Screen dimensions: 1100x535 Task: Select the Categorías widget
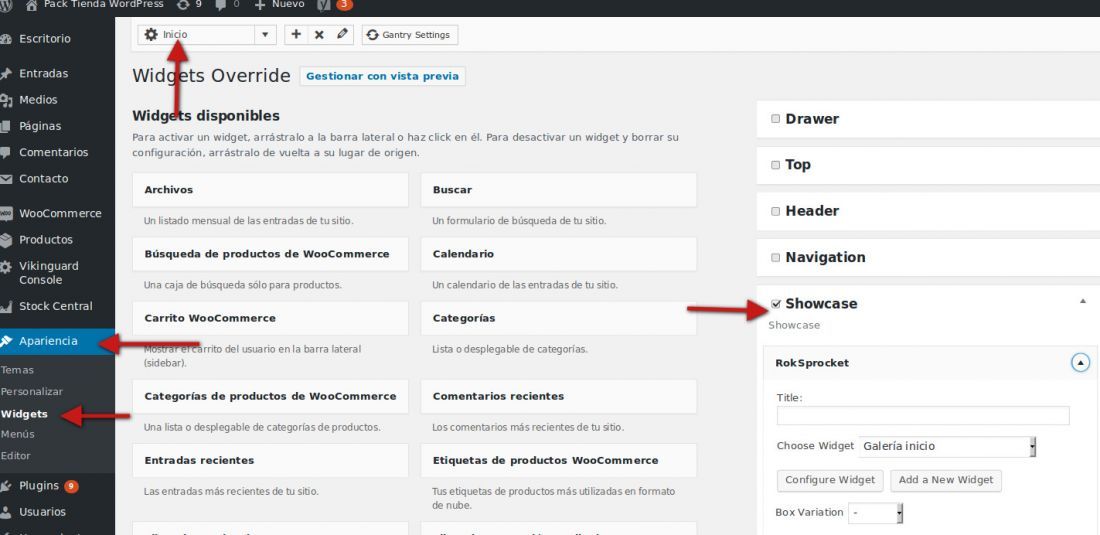click(x=558, y=318)
